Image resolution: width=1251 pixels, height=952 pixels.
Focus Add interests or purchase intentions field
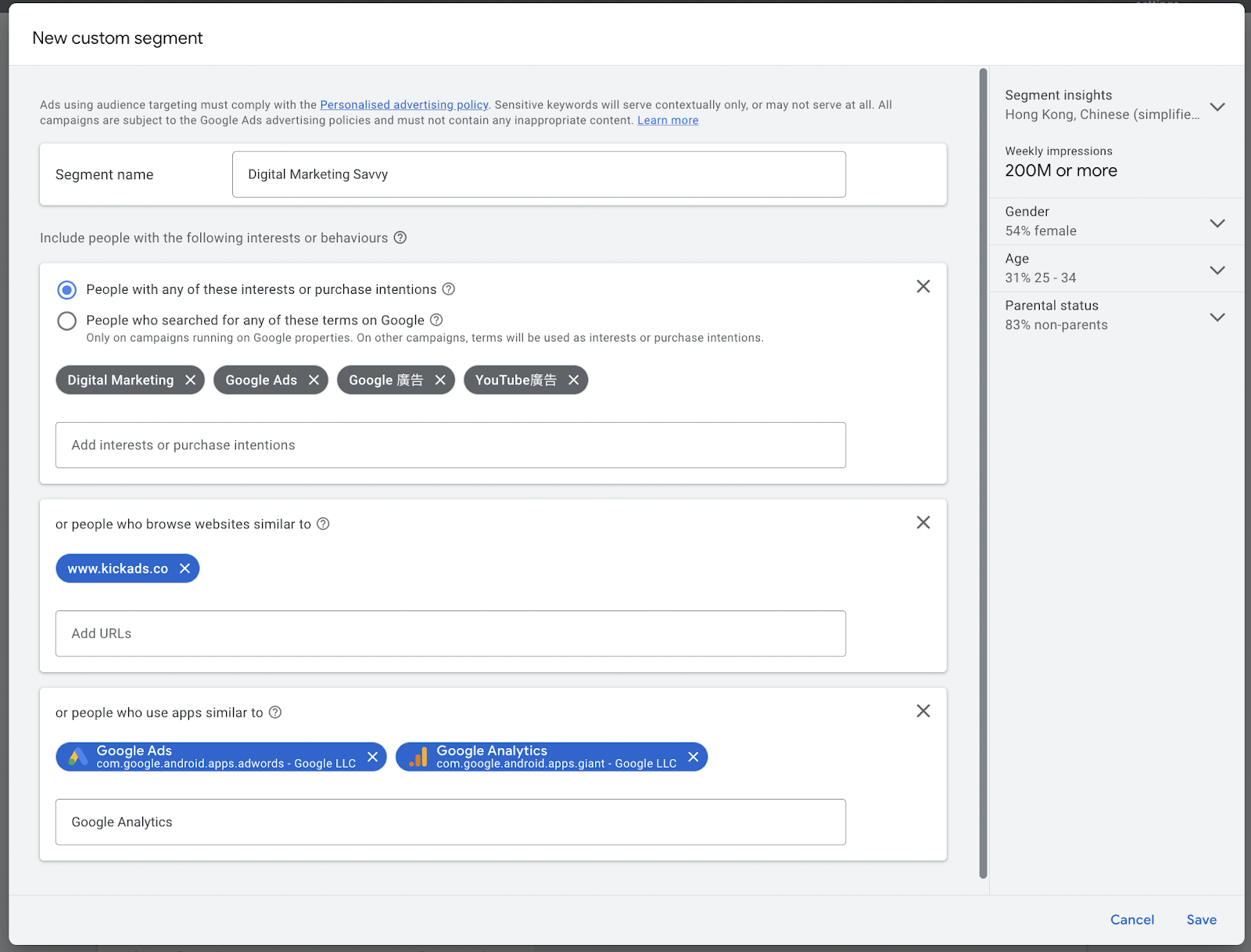[450, 446]
